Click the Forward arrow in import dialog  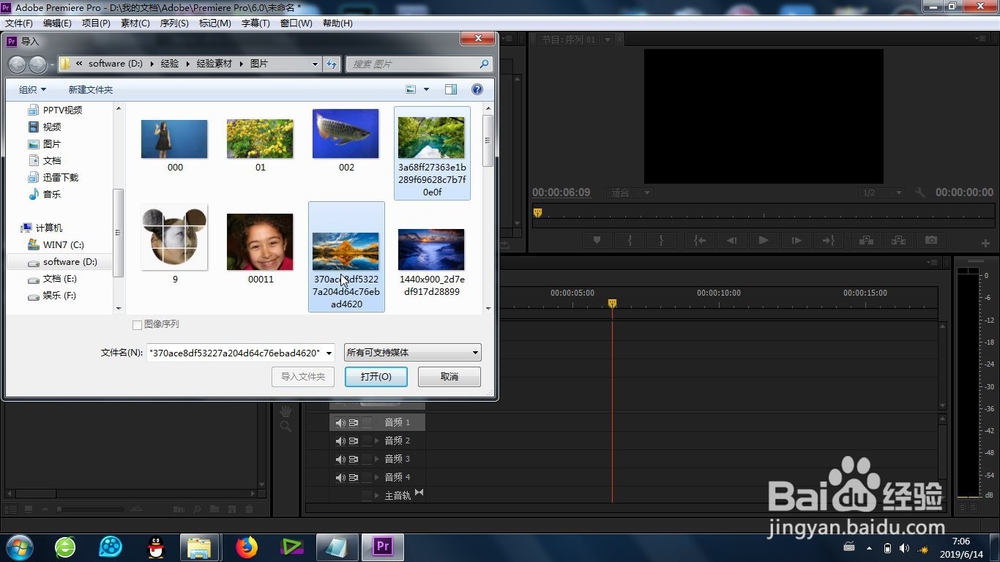coord(38,64)
